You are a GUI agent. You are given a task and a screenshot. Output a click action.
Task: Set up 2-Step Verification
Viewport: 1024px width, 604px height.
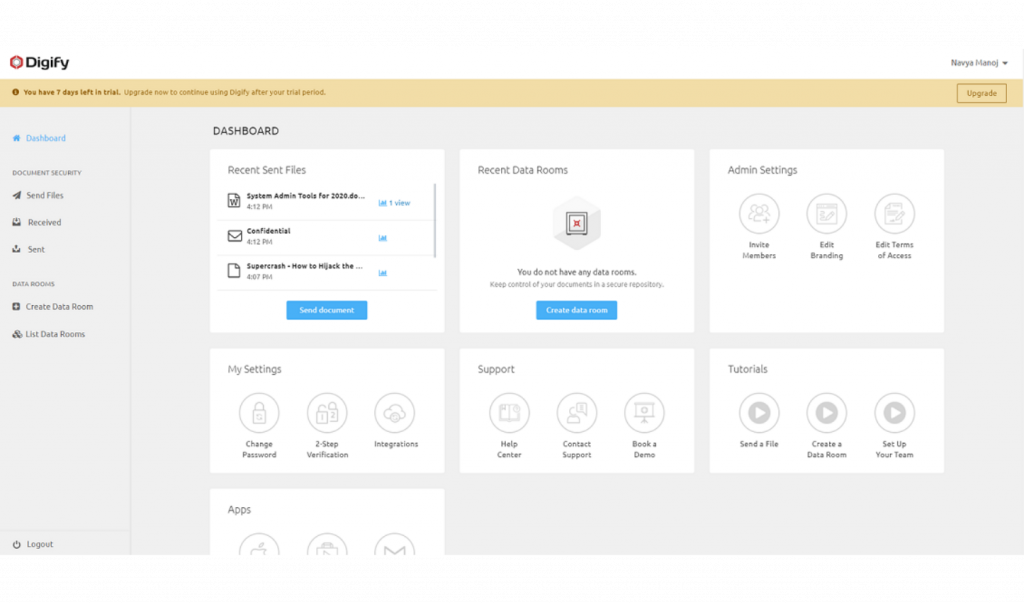pyautogui.click(x=326, y=412)
